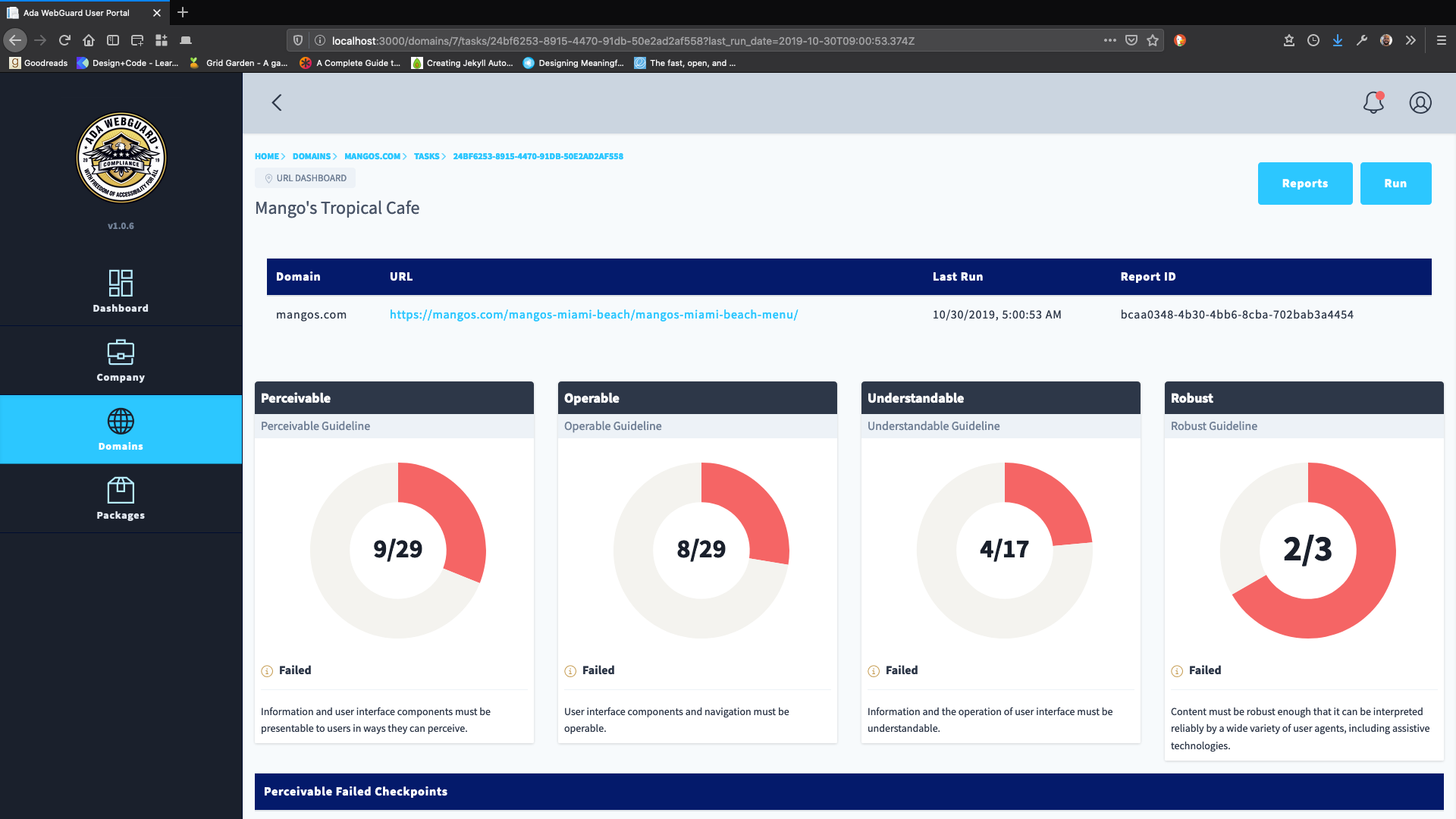
Task: Click the Reports button
Action: (x=1304, y=184)
